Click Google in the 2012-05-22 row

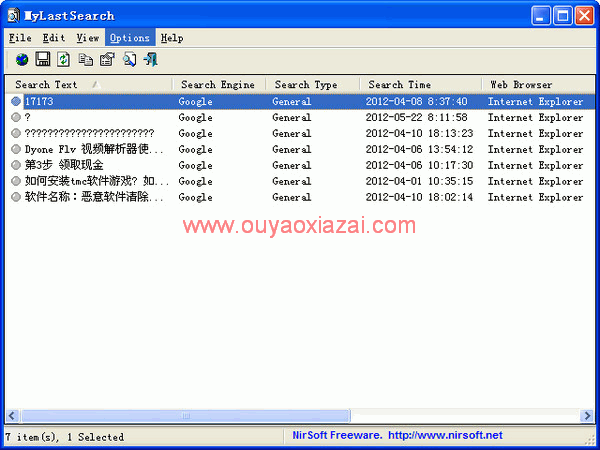[x=196, y=118]
